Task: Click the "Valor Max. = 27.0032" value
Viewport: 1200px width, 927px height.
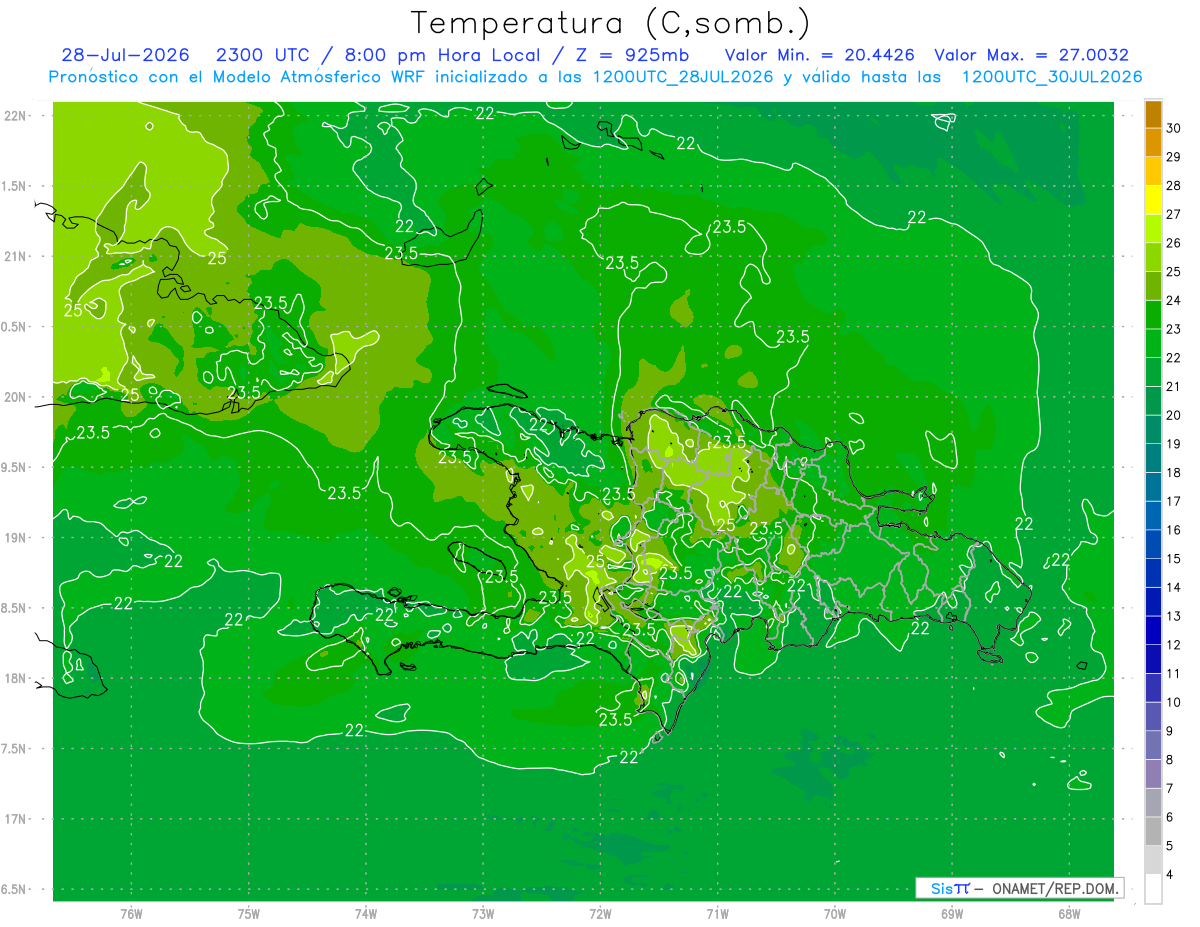Action: (x=1031, y=55)
